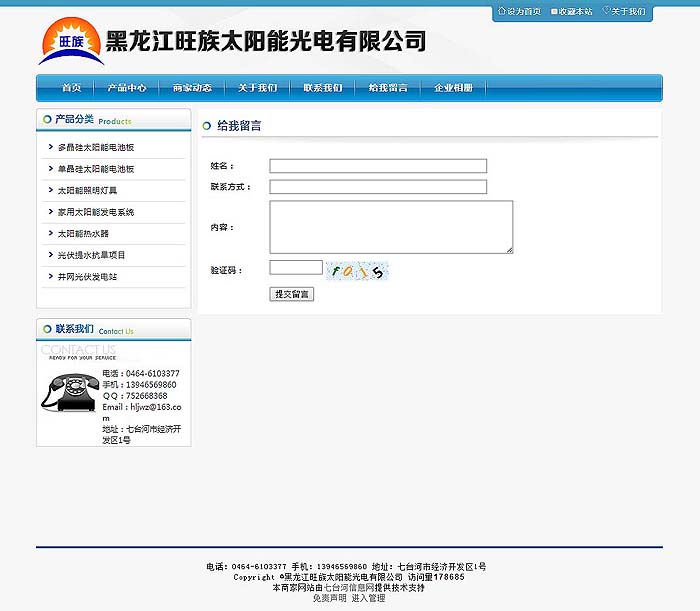This screenshot has height=611, width=700.
Task: Click the 旺族 sun logo
Action: 70,42
